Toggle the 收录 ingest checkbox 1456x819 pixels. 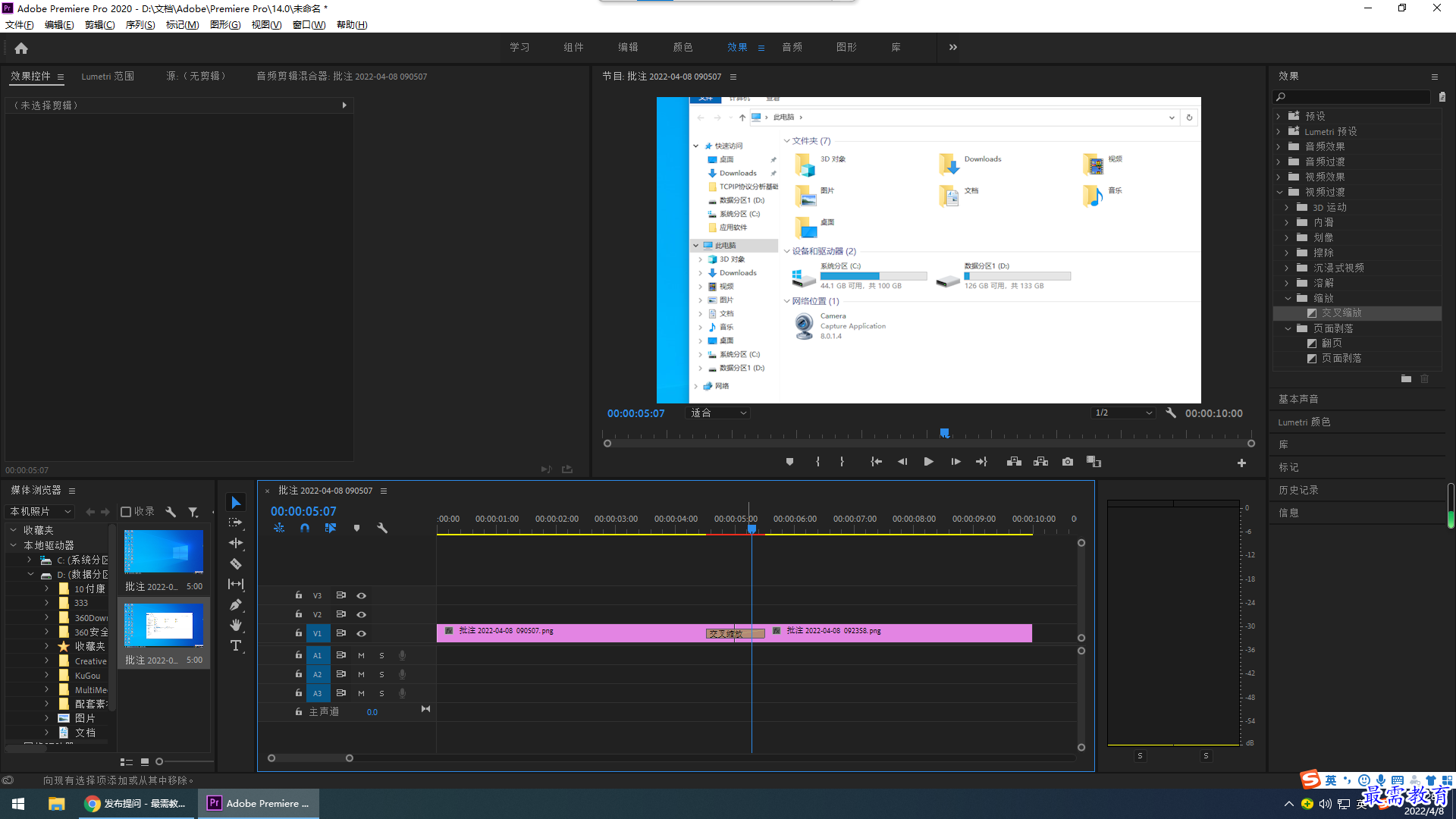127,512
